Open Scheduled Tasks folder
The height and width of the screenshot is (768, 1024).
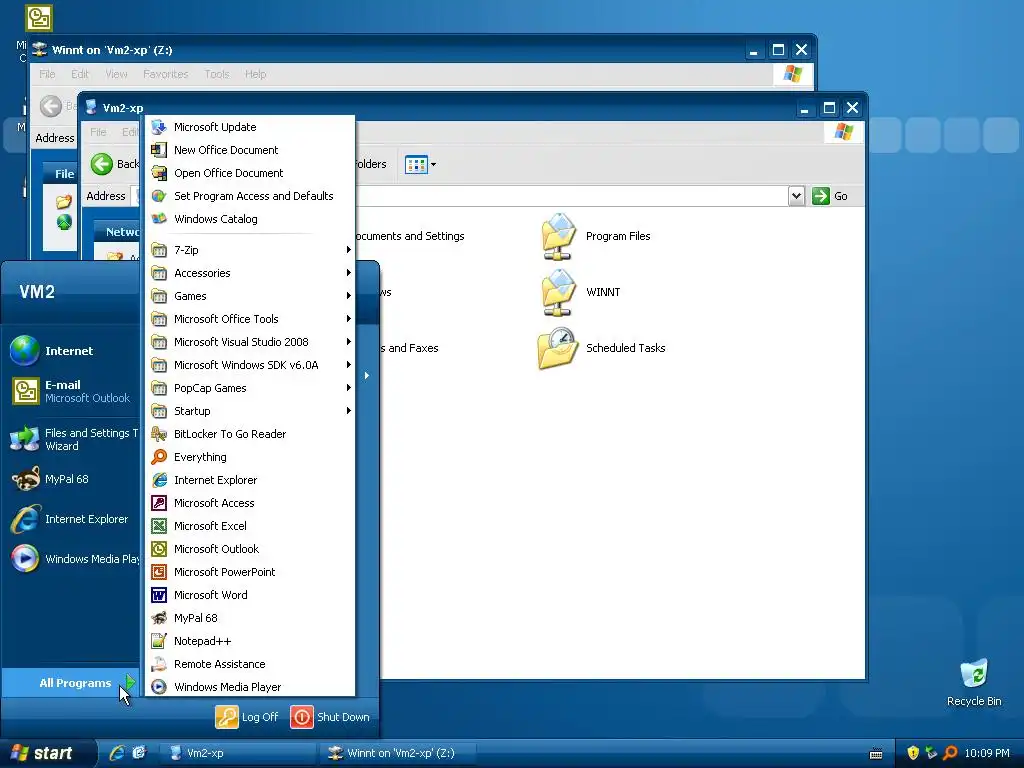coord(602,348)
